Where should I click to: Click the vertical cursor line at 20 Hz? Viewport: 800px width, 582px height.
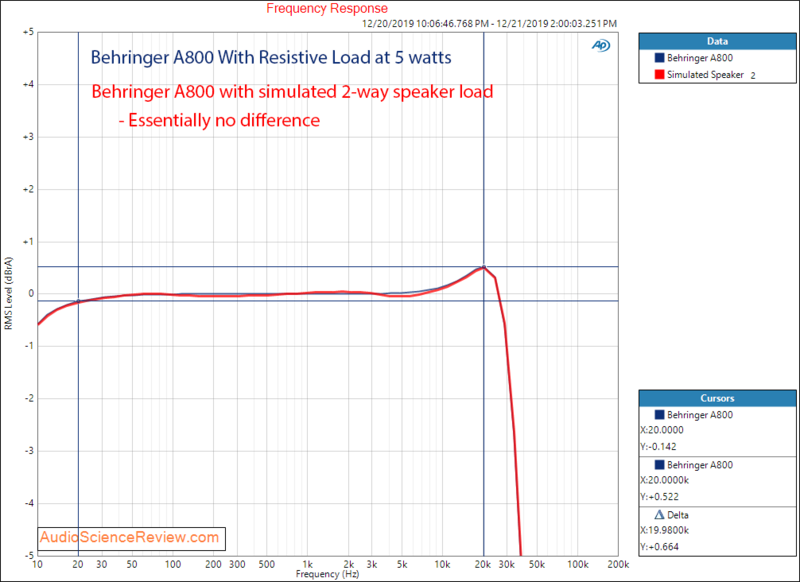click(79, 400)
